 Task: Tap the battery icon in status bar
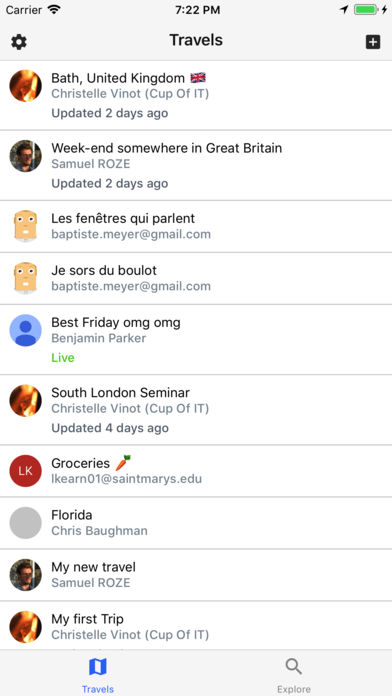coord(366,10)
